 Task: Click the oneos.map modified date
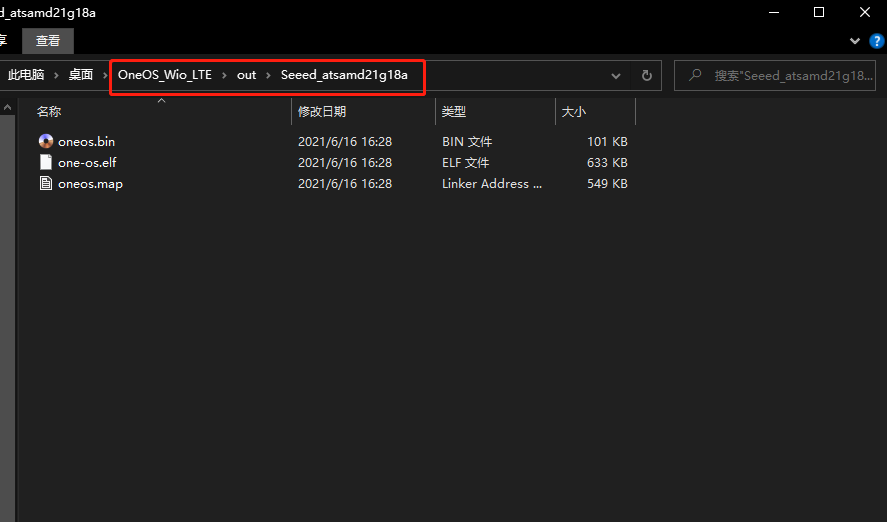345,184
